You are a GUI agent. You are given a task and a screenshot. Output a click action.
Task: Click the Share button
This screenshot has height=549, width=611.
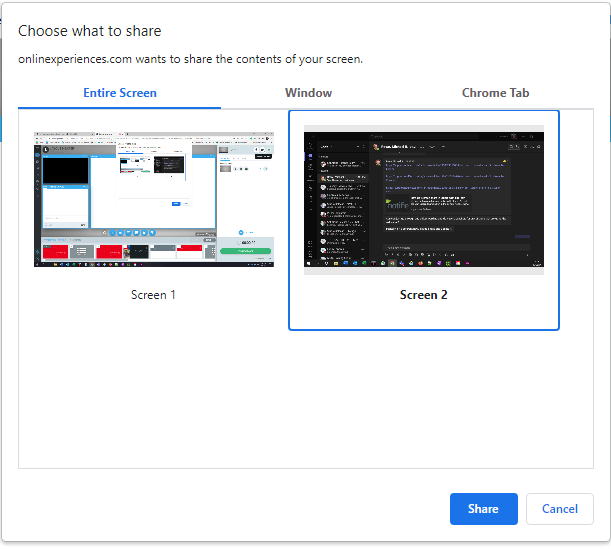484,509
